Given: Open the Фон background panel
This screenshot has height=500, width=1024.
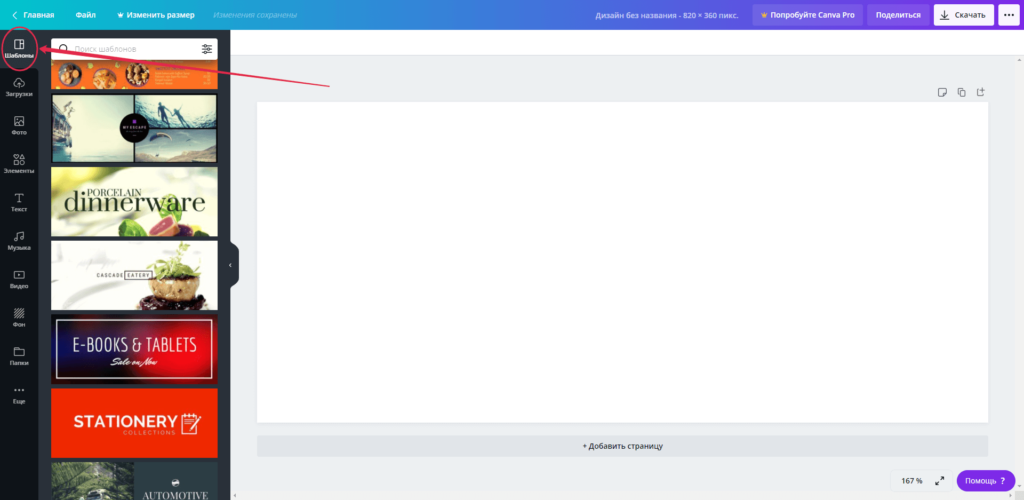Looking at the screenshot, I should (19, 317).
